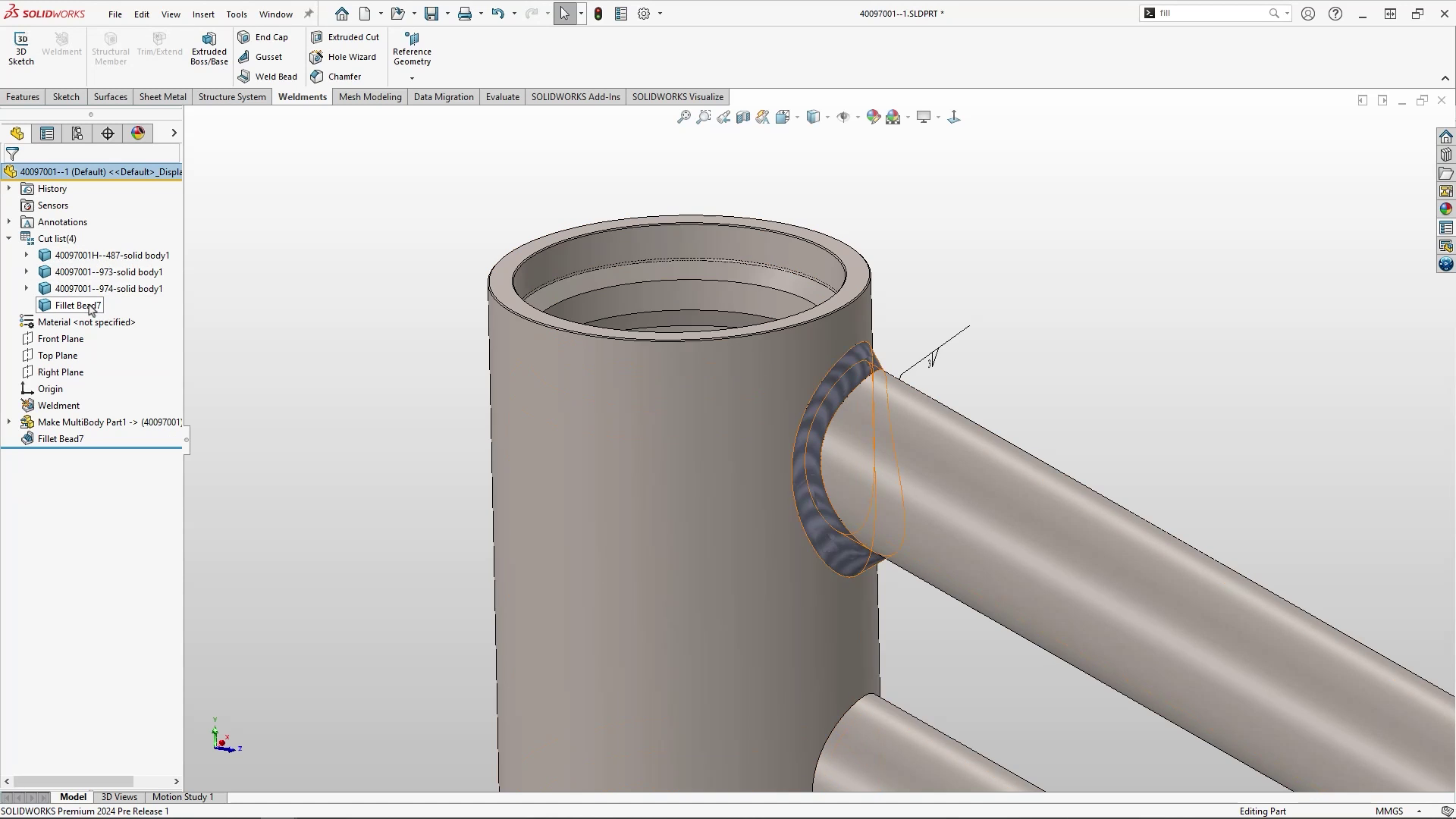Click the Fillet Bead7 rename text box
This screenshot has width=1456, height=819.
(x=74, y=305)
